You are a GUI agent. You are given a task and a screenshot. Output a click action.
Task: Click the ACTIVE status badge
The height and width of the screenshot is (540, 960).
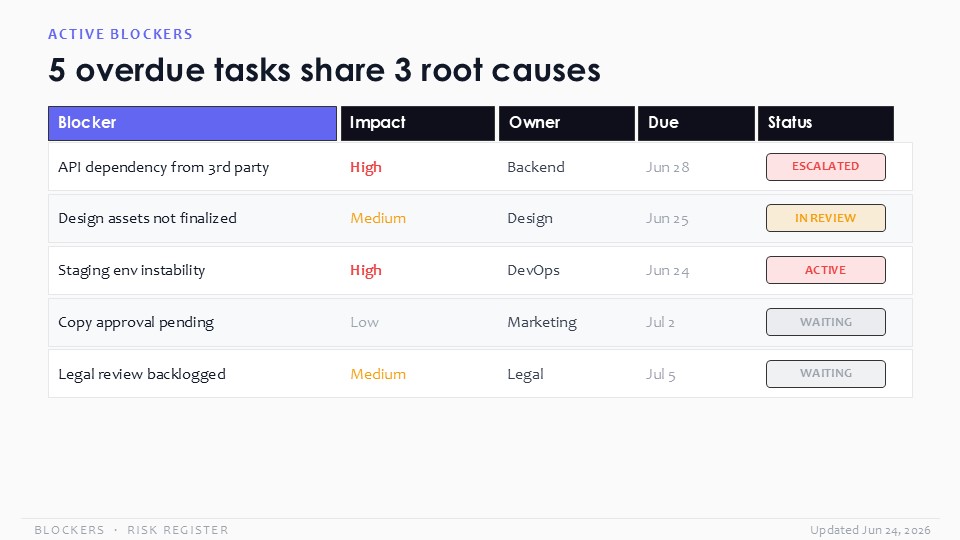coord(826,270)
